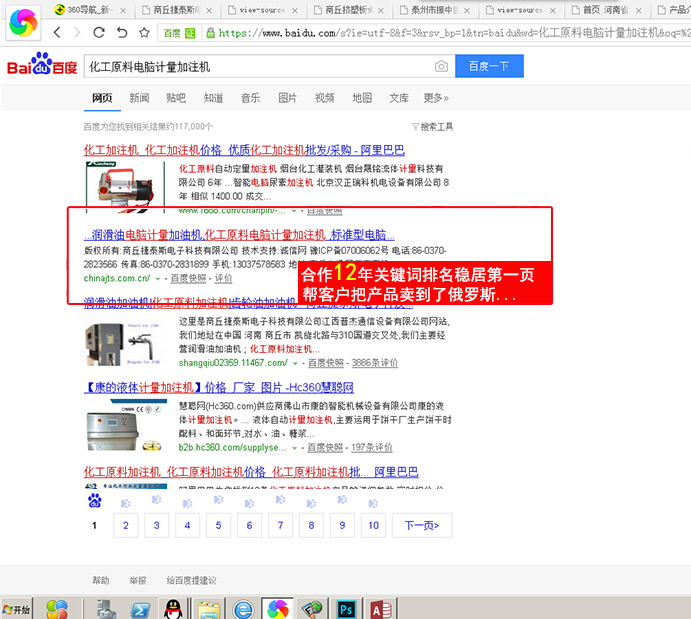
Task: Open Photoshop from the taskbar
Action: tap(346, 610)
